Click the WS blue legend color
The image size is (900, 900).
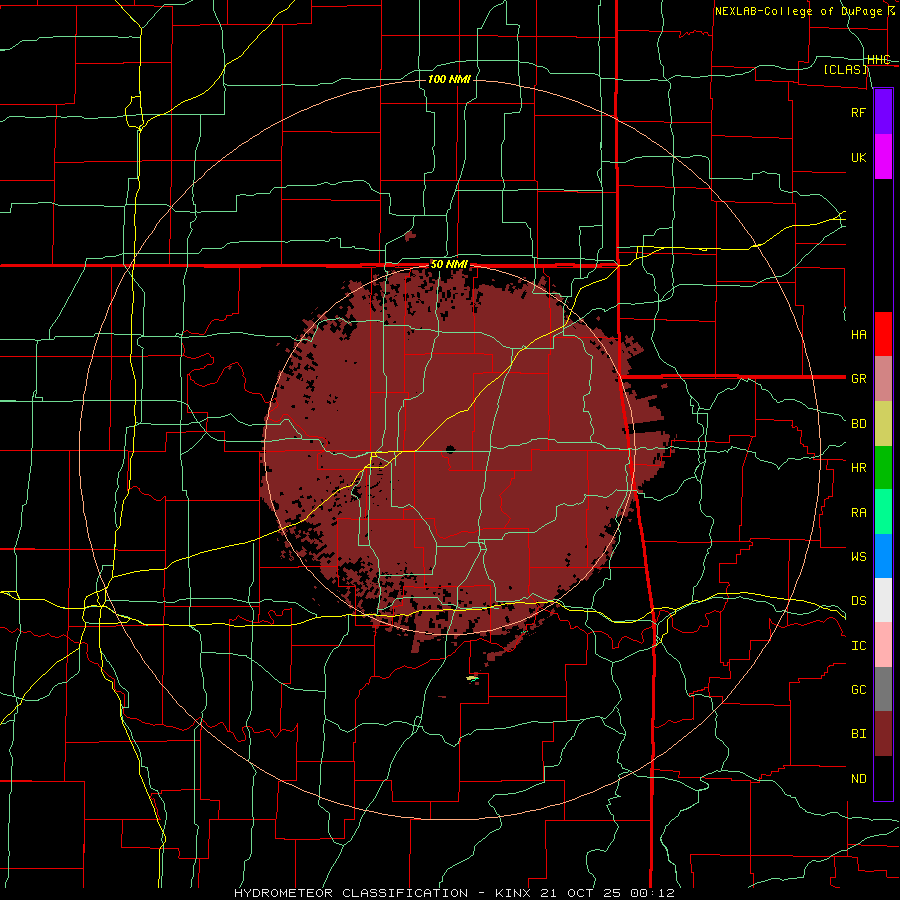point(883,556)
